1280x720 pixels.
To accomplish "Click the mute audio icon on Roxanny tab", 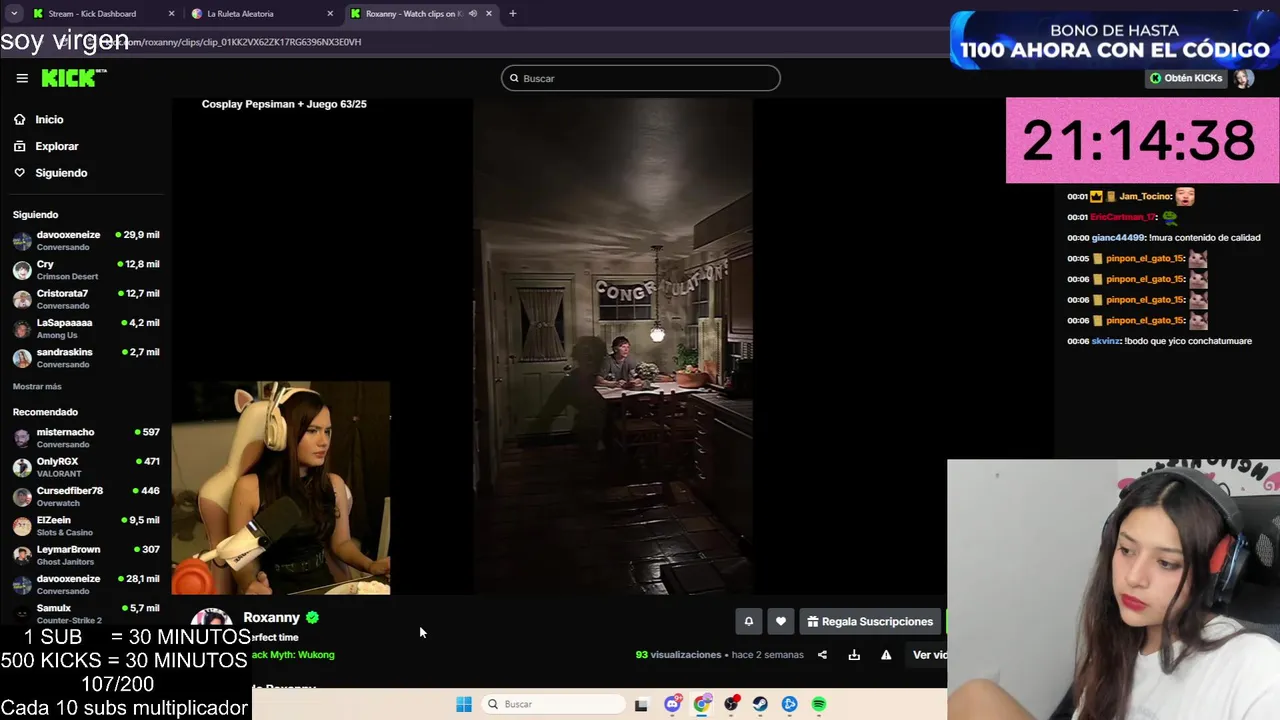I will point(473,13).
